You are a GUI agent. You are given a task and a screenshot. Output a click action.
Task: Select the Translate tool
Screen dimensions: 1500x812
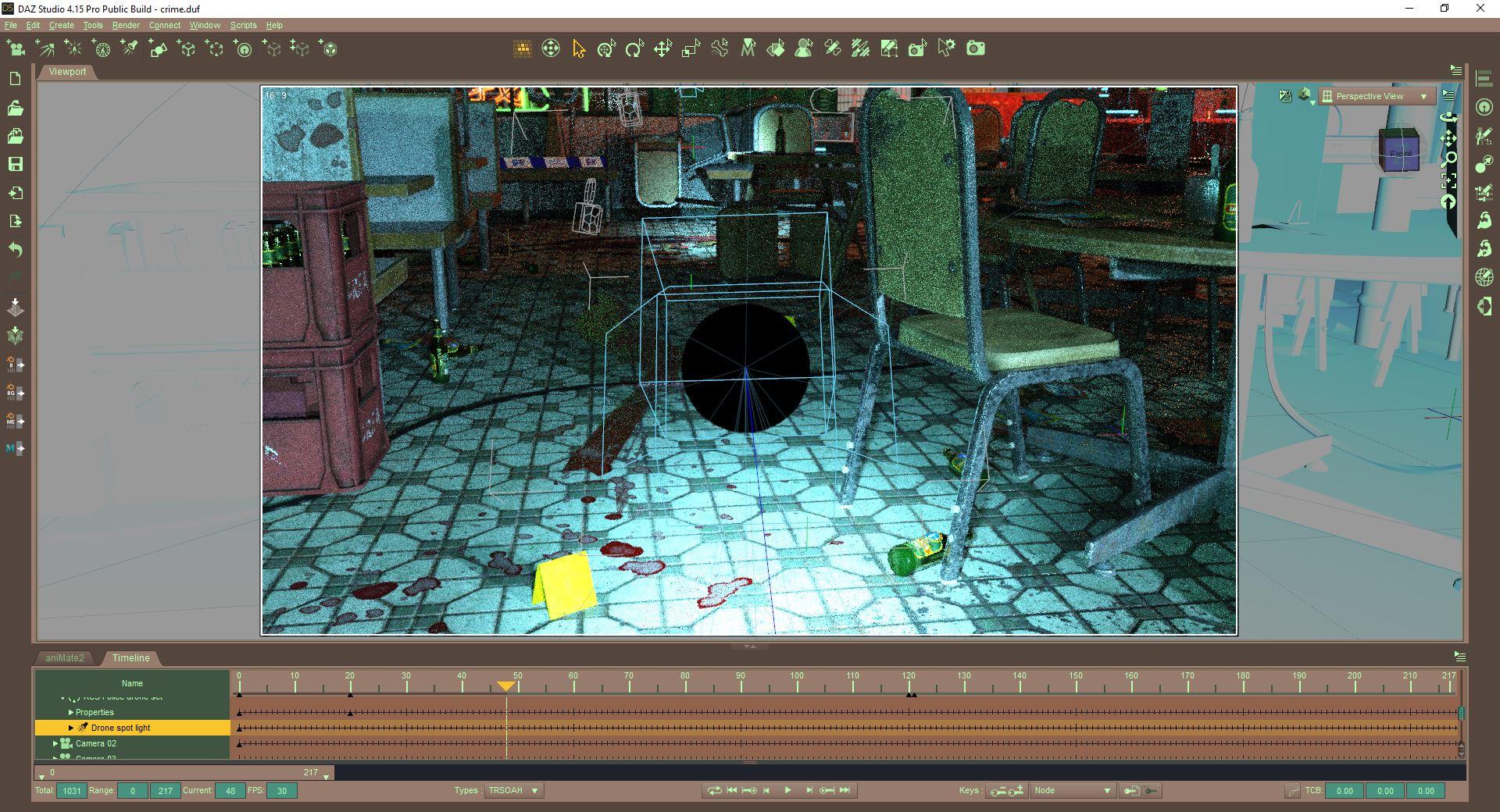[x=663, y=49]
